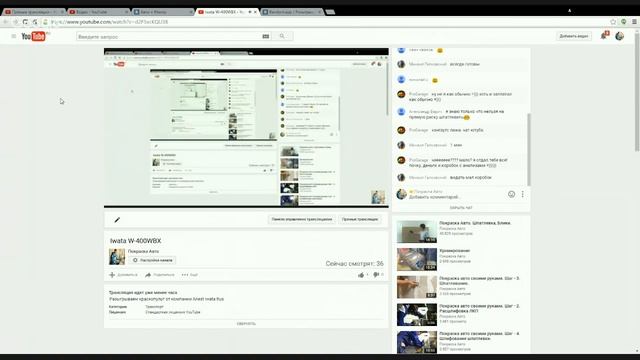Open the account avatar menu
The height and width of the screenshot is (360, 640).
[x=620, y=36]
